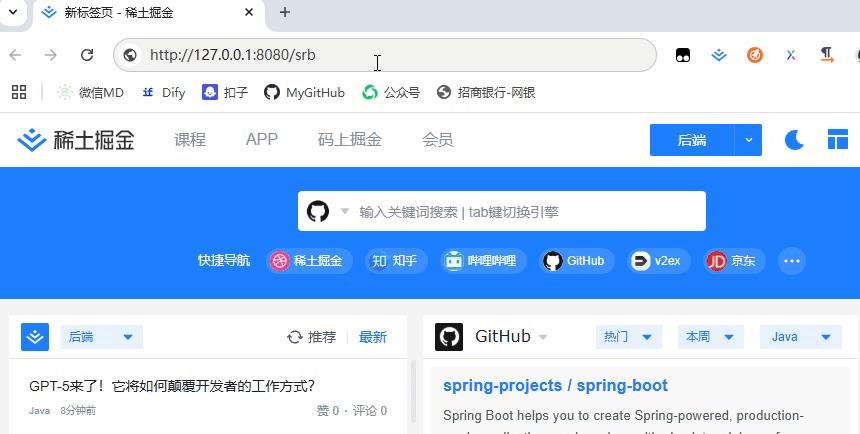Expand the GitHub source dropdown arrow
Viewport: 860px width, 434px height.
(x=543, y=337)
